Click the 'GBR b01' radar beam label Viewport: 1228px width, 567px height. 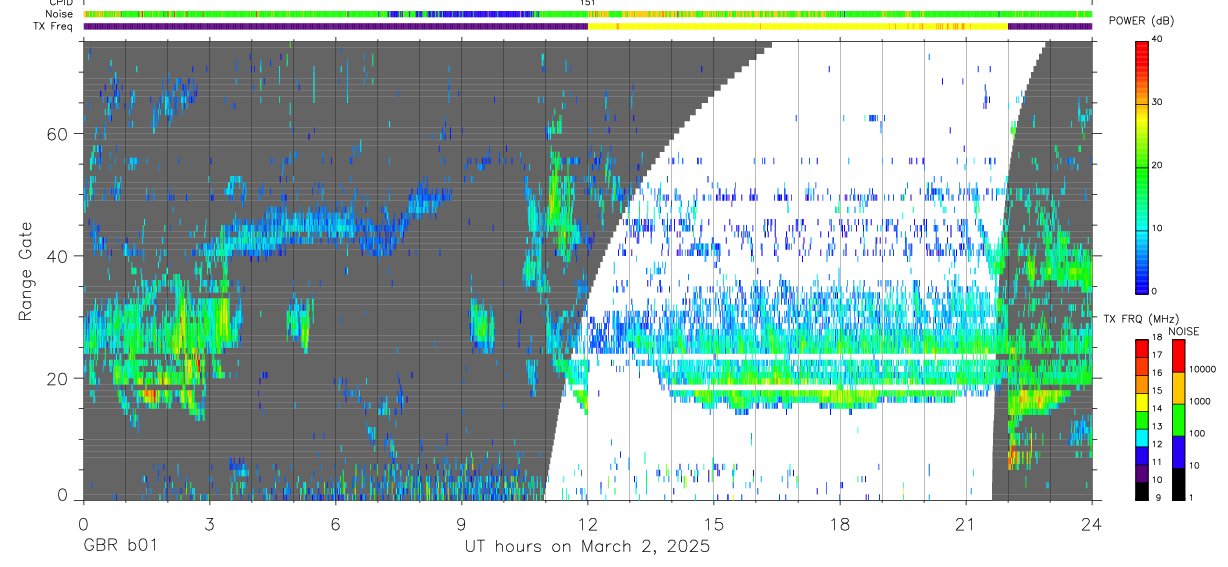pos(119,547)
